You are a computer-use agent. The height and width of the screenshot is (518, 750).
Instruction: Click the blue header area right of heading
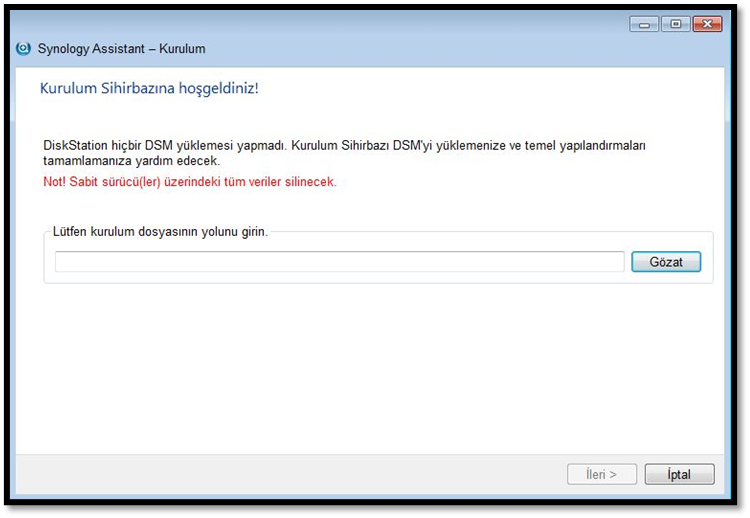point(500,89)
